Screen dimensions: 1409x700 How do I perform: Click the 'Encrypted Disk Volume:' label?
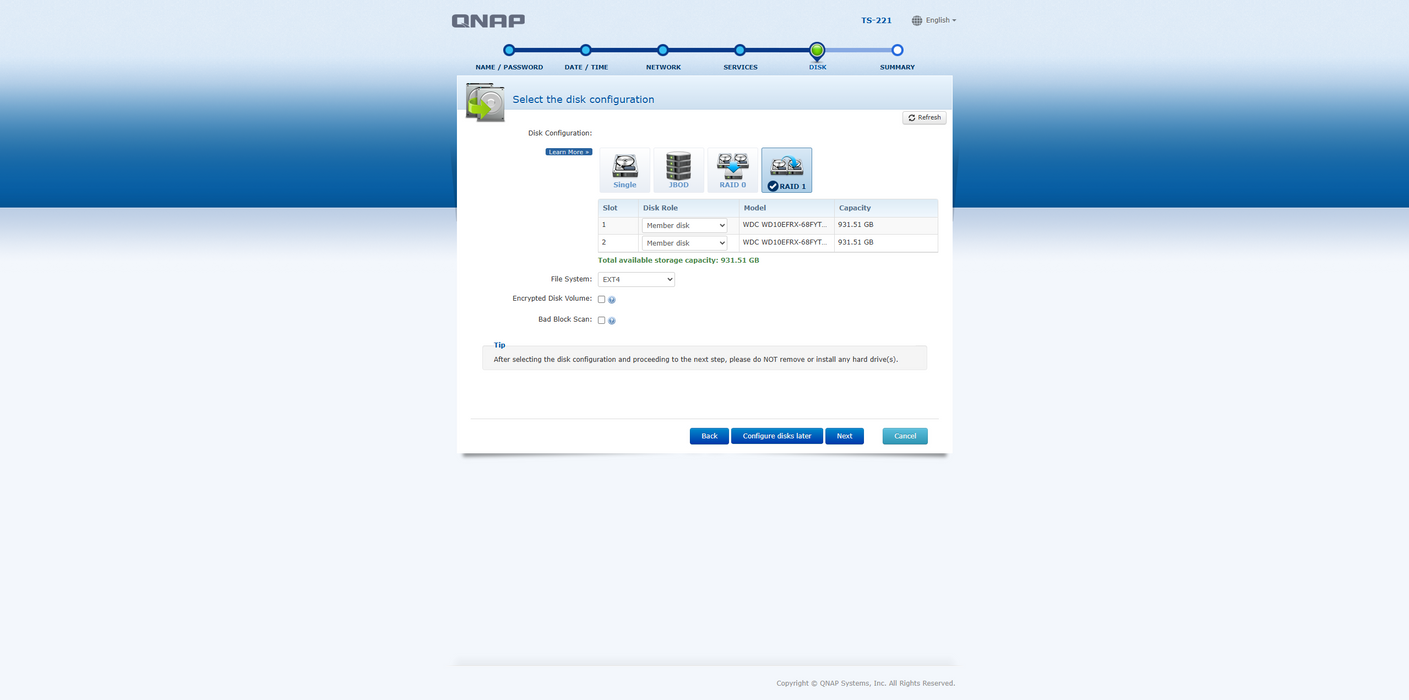point(552,298)
